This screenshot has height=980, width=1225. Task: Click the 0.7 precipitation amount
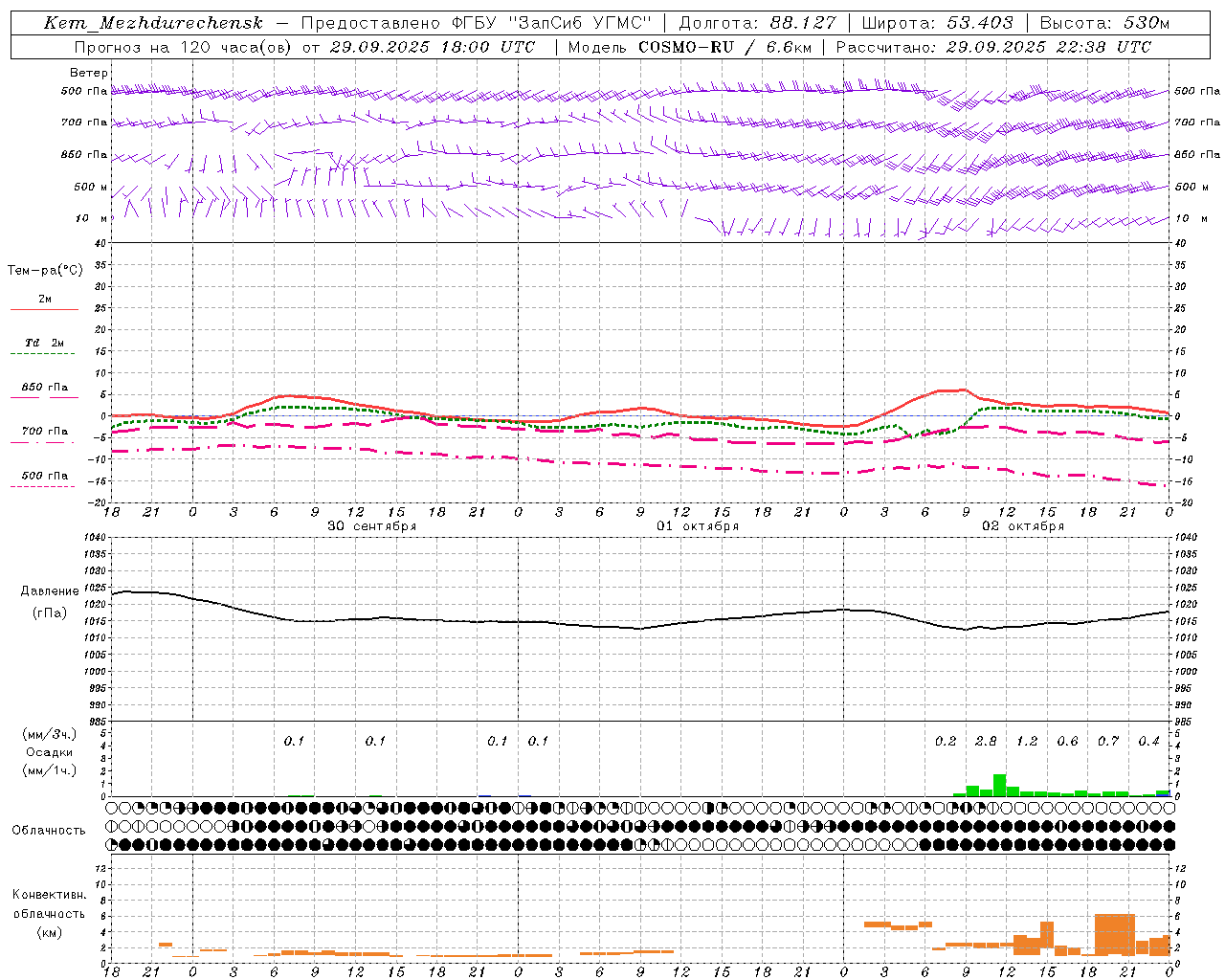point(1108,742)
